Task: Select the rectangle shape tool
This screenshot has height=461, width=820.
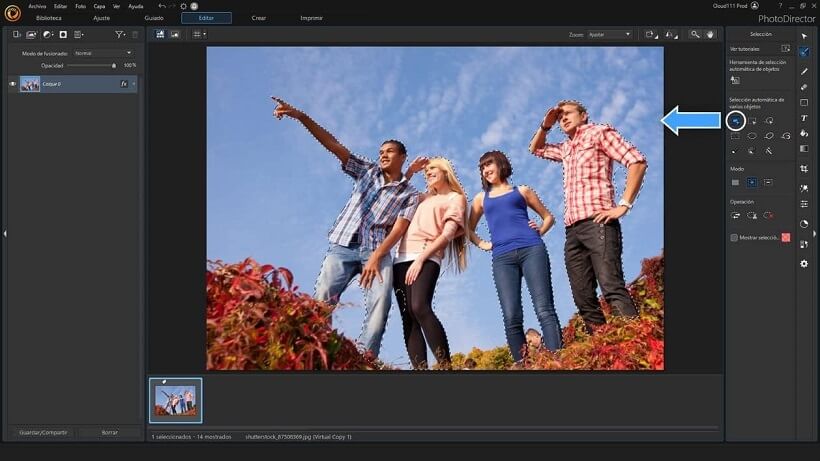Action: [804, 102]
